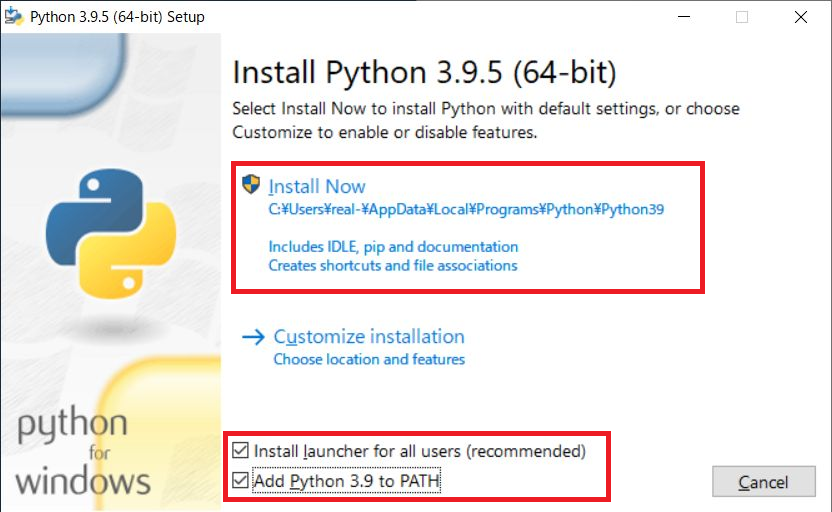
Task: Click Includes IDLE, pip and documentation line
Action: coord(393,246)
